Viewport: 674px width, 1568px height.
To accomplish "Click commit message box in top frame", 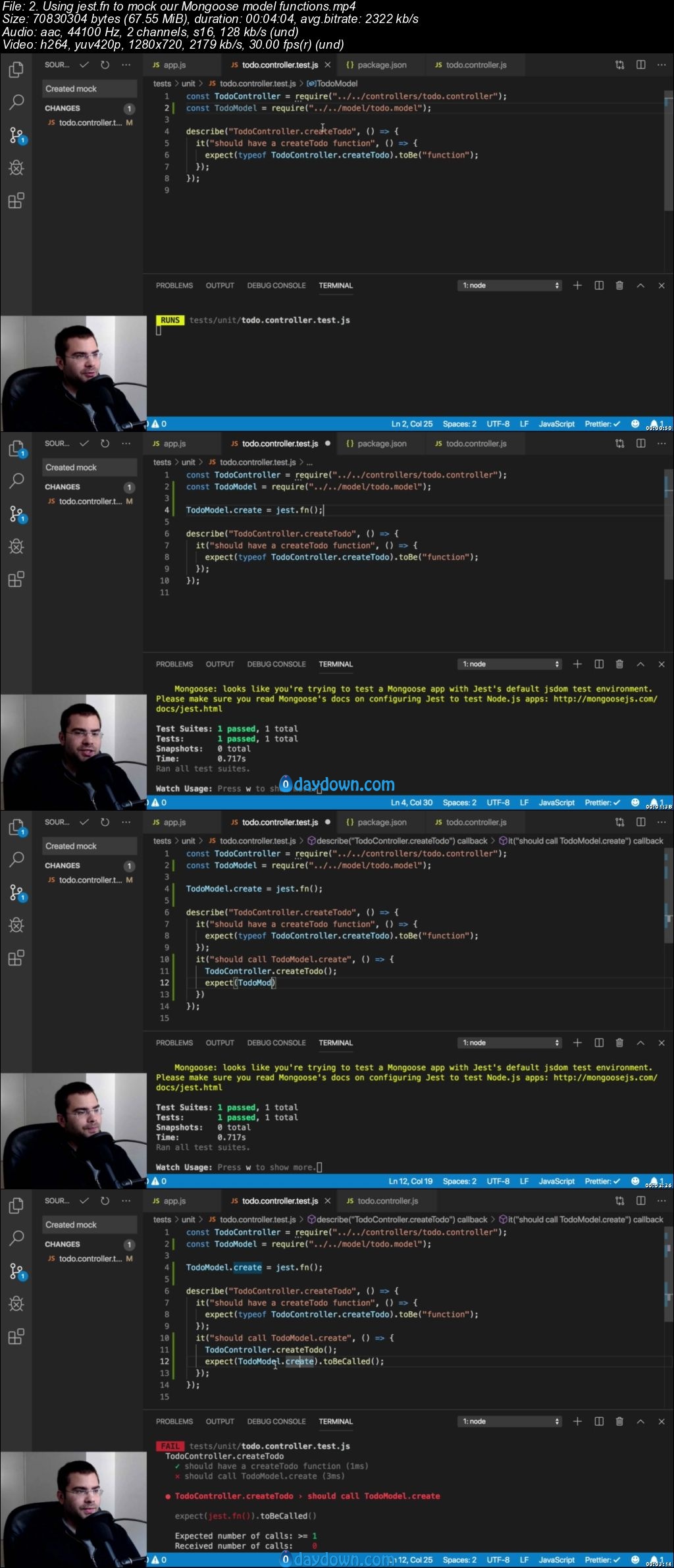I will 90,88.
